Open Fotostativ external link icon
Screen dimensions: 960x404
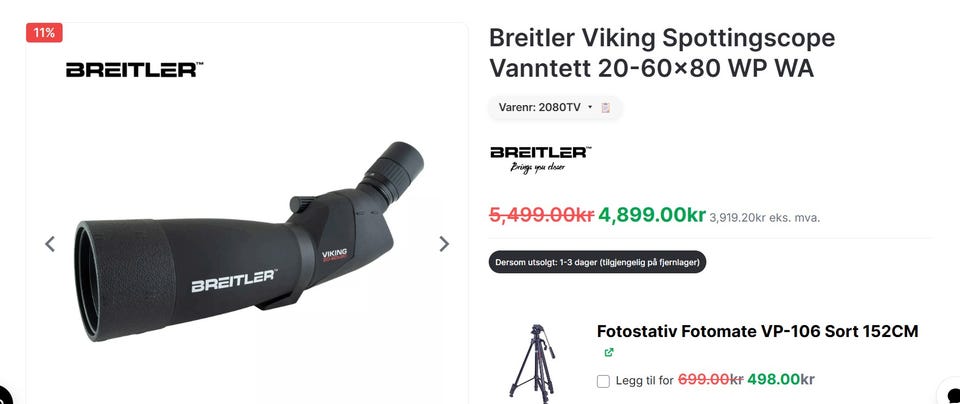tap(609, 352)
